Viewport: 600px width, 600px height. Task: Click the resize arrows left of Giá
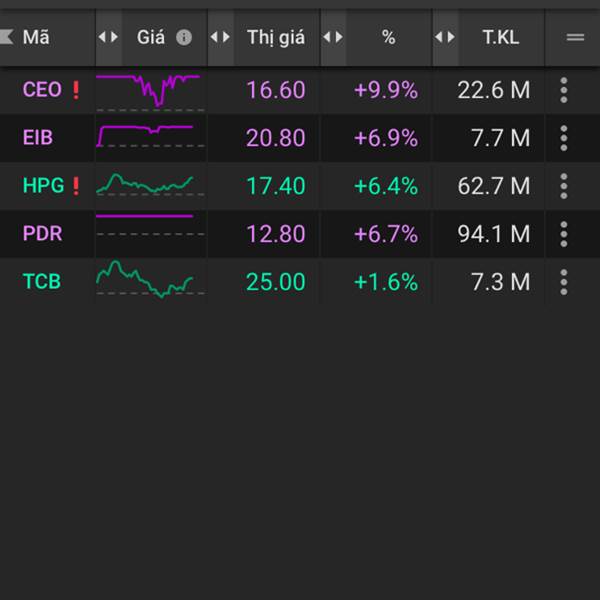click(108, 37)
